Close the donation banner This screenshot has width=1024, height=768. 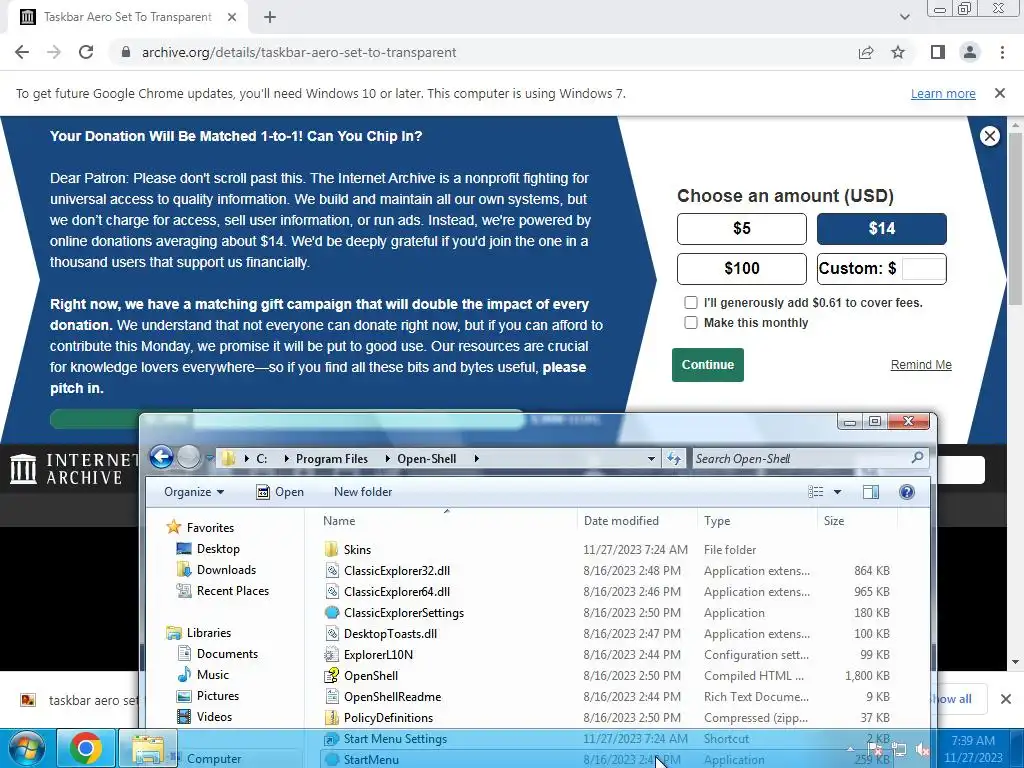pos(989,136)
